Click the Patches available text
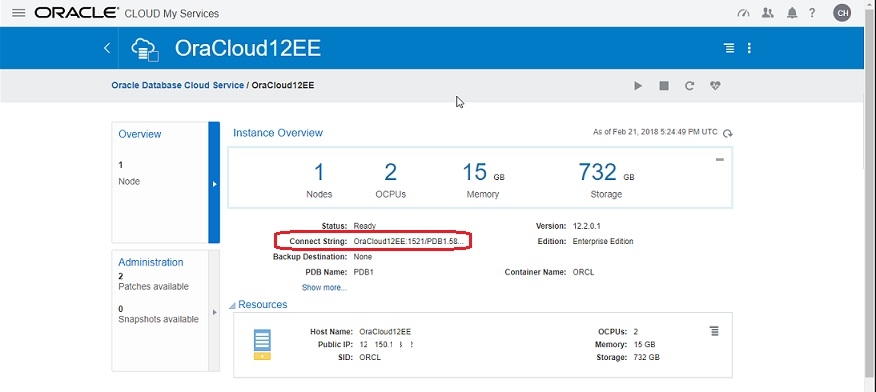 click(x=154, y=286)
